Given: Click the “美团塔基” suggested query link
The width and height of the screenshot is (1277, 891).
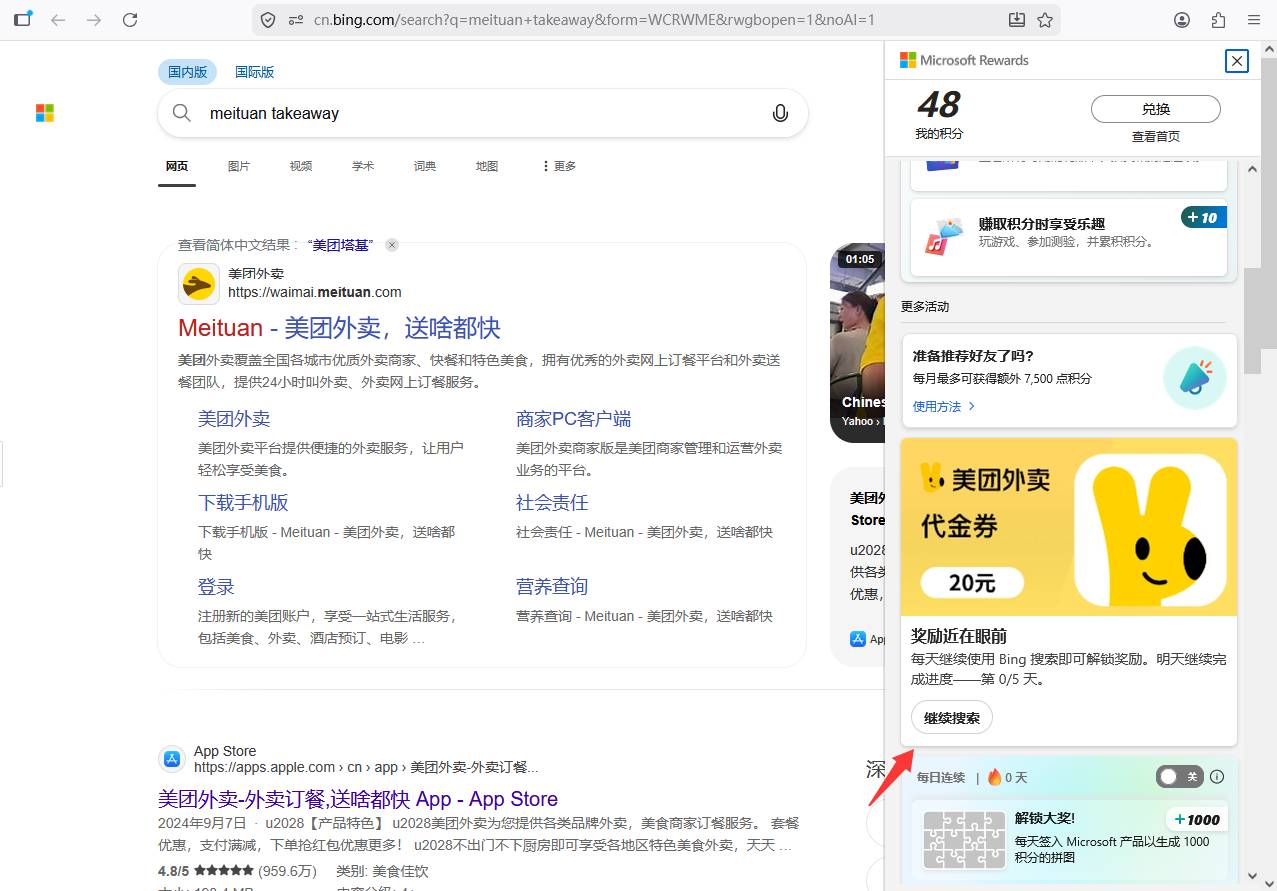Looking at the screenshot, I should (340, 245).
